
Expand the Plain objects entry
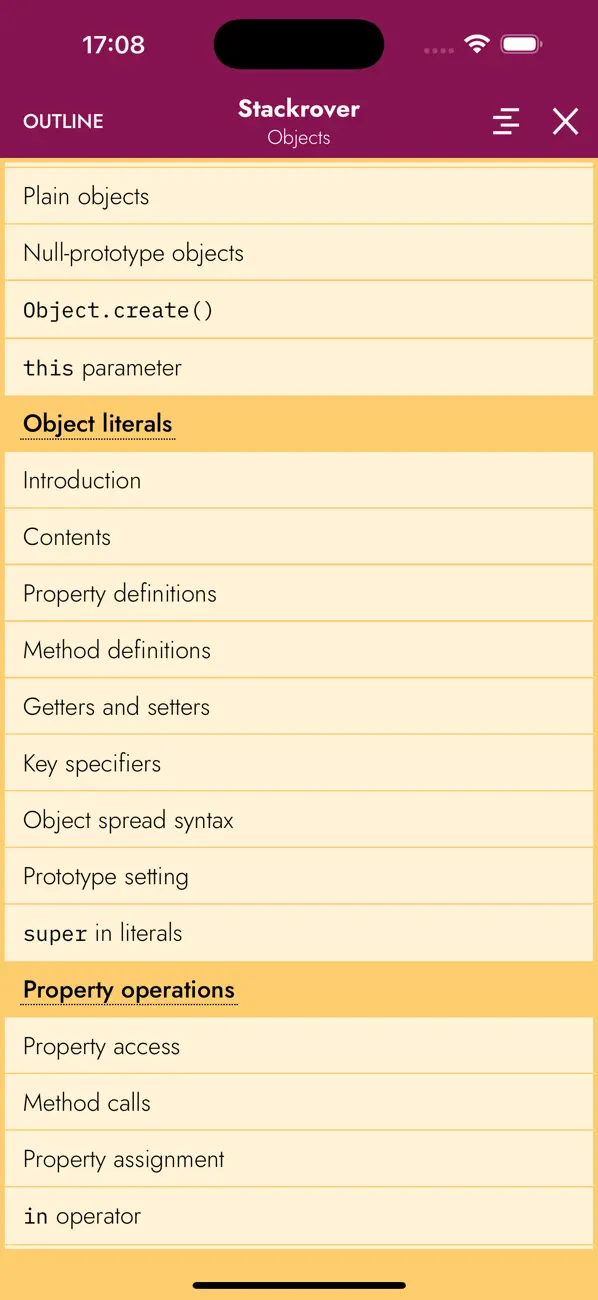(x=86, y=196)
